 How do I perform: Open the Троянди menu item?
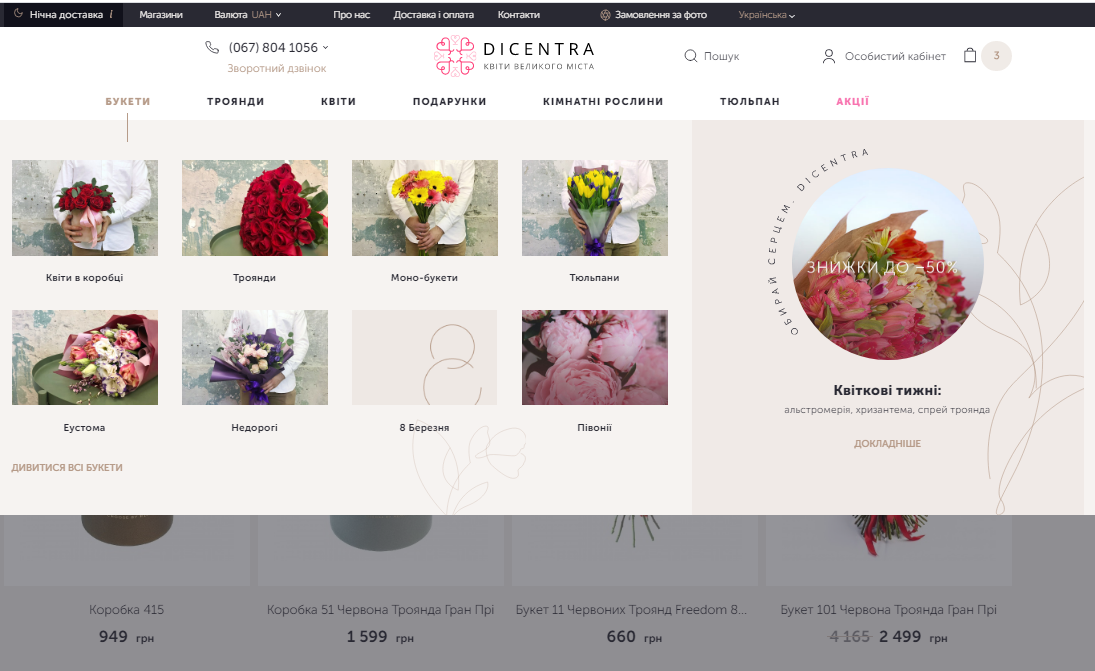(x=235, y=101)
